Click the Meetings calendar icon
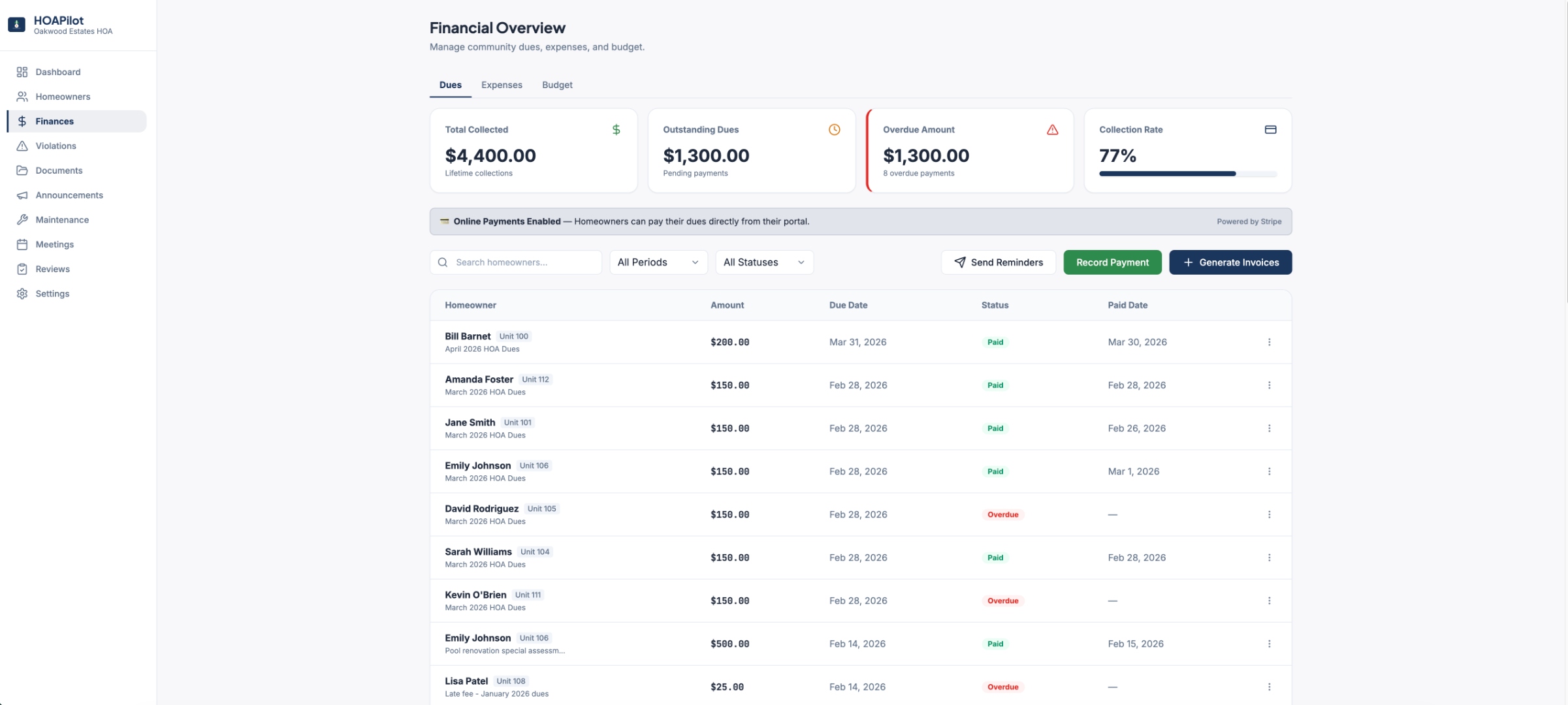Screen dimensions: 1568x705 click(x=22, y=244)
